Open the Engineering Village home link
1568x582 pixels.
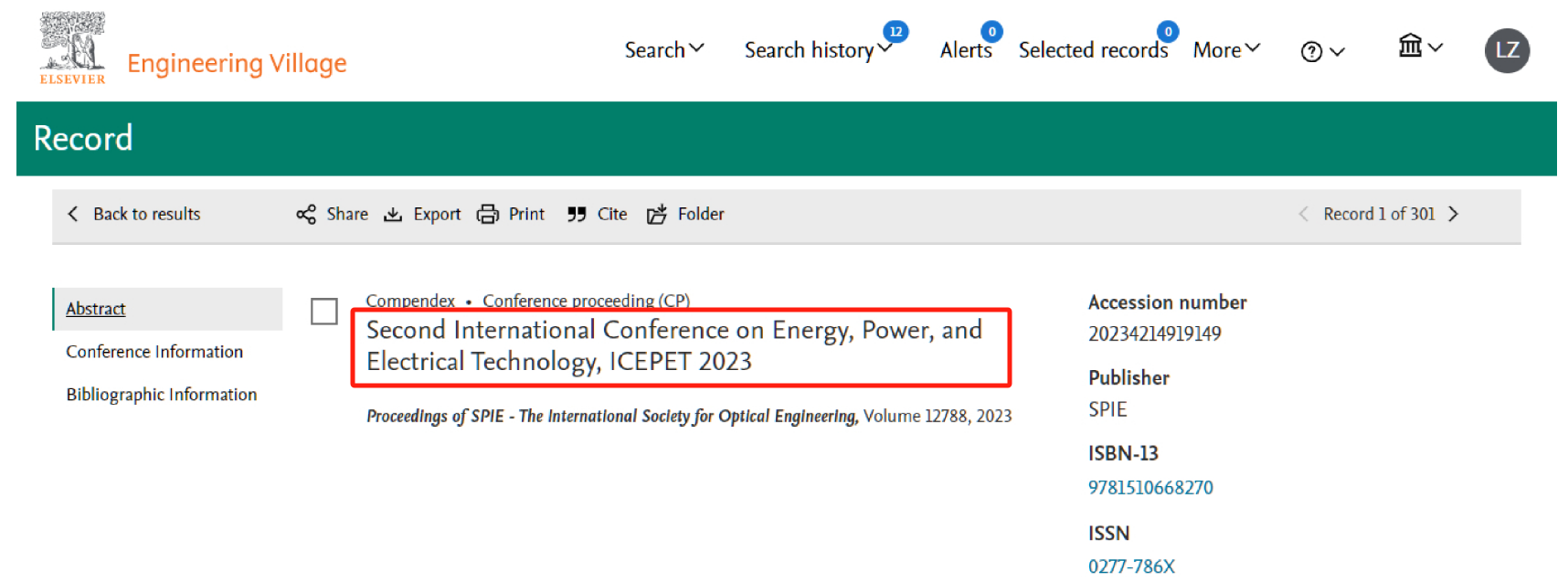[x=237, y=63]
